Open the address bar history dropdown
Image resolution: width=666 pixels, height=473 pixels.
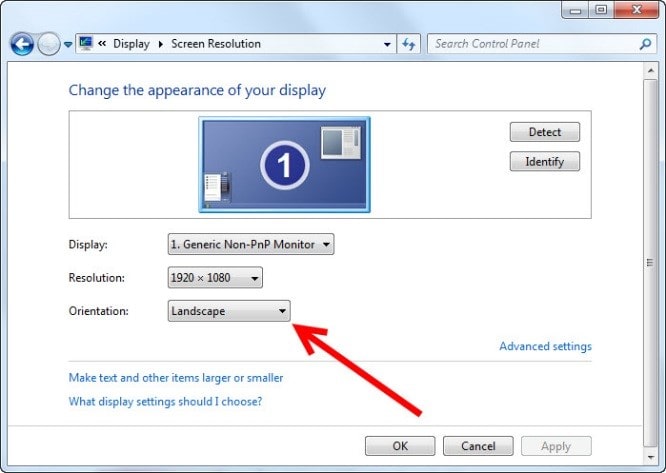[387, 44]
